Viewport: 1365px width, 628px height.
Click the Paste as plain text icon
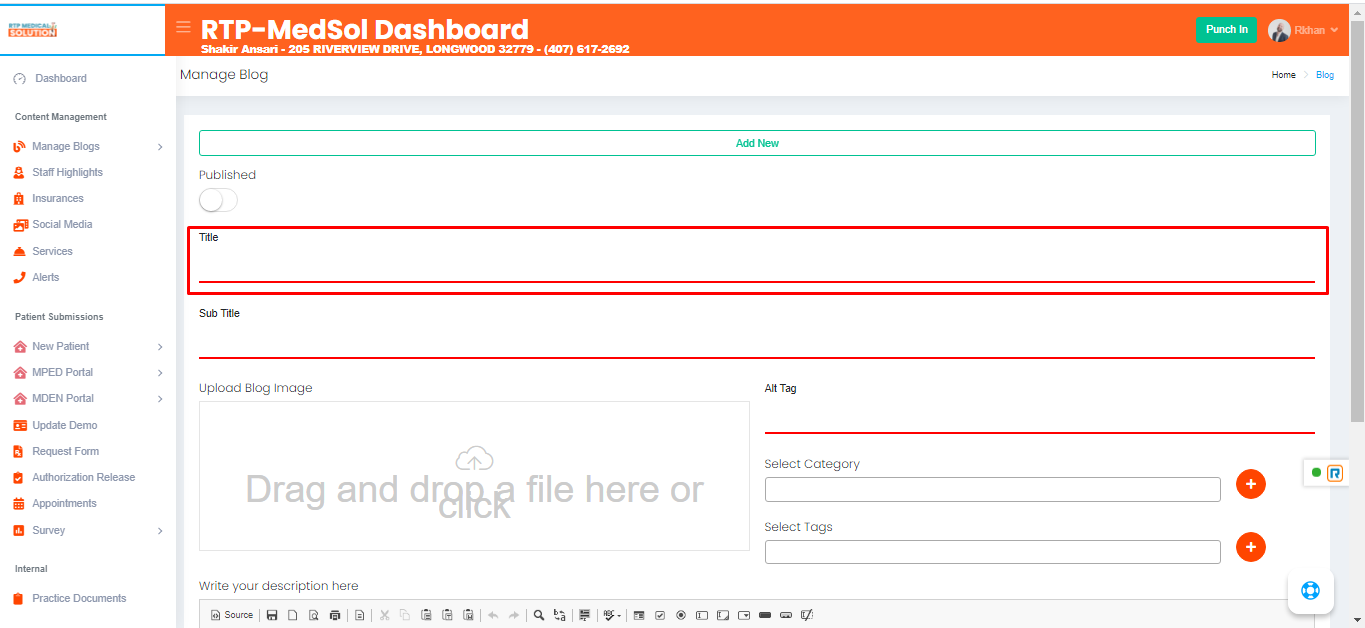pos(447,615)
